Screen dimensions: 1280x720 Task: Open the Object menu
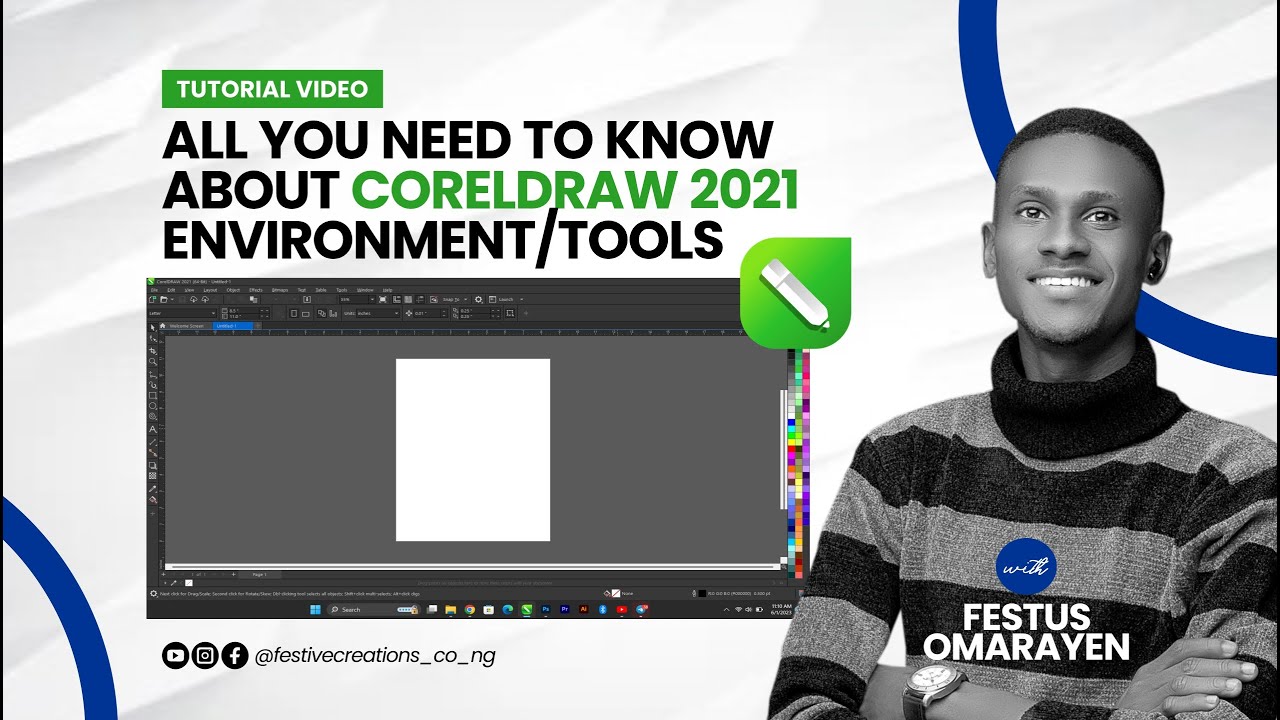pyautogui.click(x=233, y=290)
